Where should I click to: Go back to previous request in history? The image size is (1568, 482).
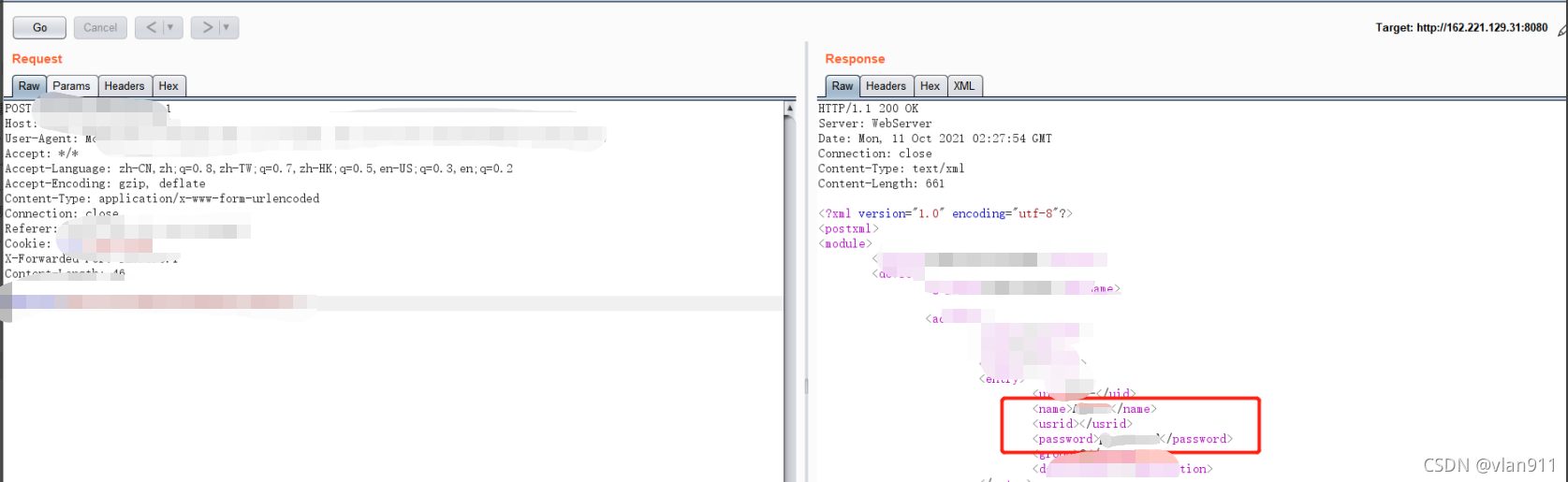pyautogui.click(x=151, y=28)
